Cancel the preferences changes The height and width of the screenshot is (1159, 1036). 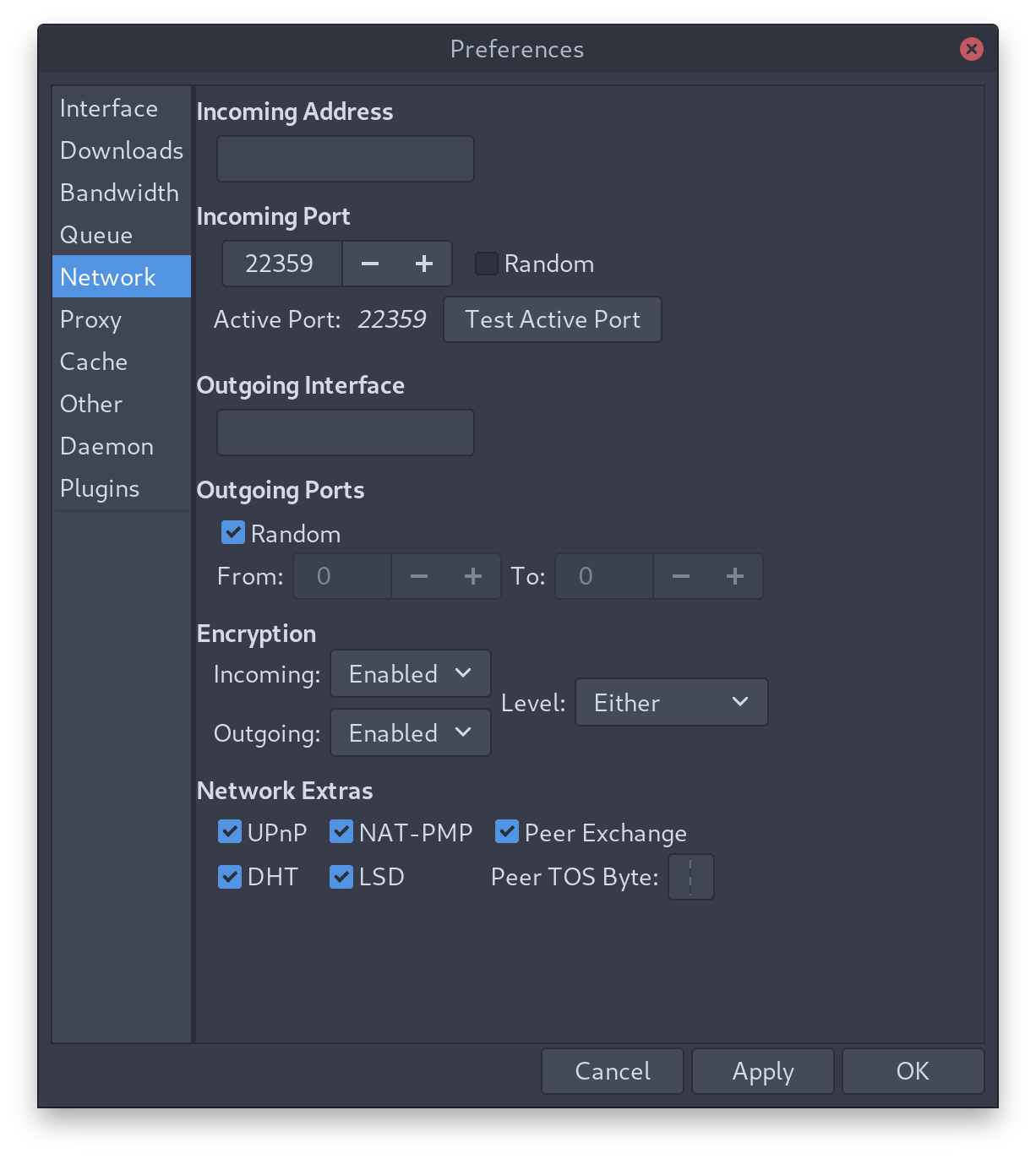613,1071
